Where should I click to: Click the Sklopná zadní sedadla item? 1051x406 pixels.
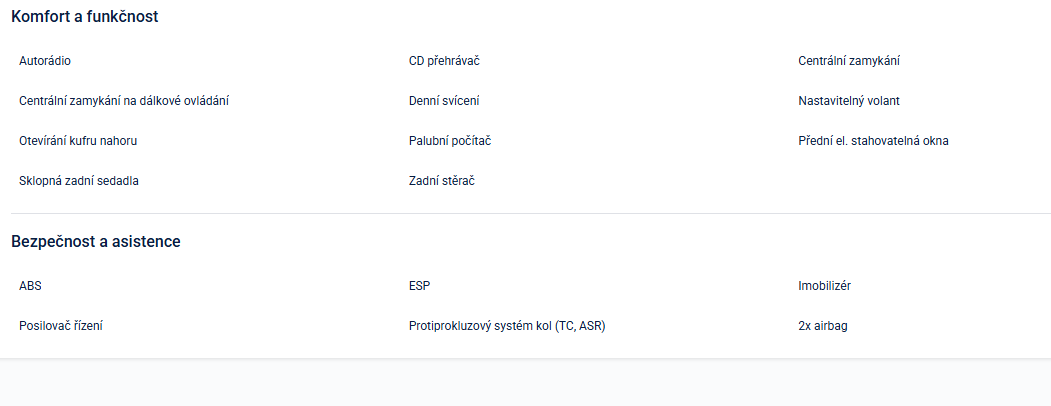[80, 181]
